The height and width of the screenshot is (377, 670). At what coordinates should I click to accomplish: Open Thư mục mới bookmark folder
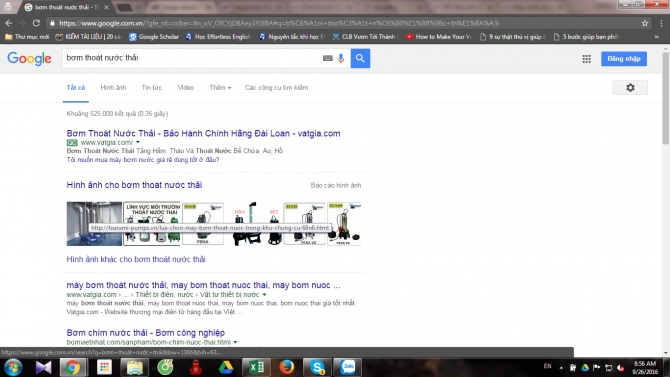tap(27, 37)
